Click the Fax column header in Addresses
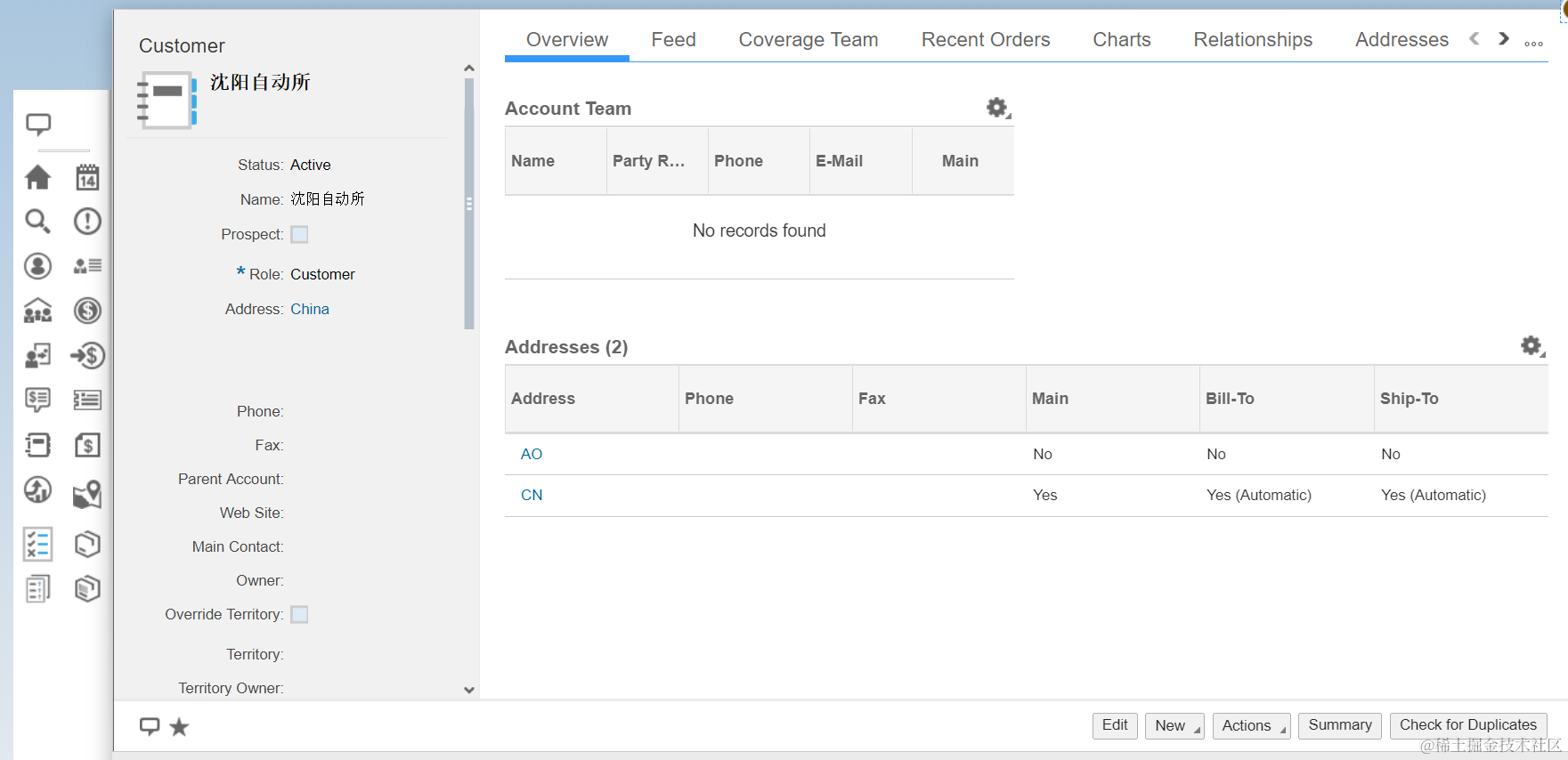The image size is (1568, 760). coord(938,399)
